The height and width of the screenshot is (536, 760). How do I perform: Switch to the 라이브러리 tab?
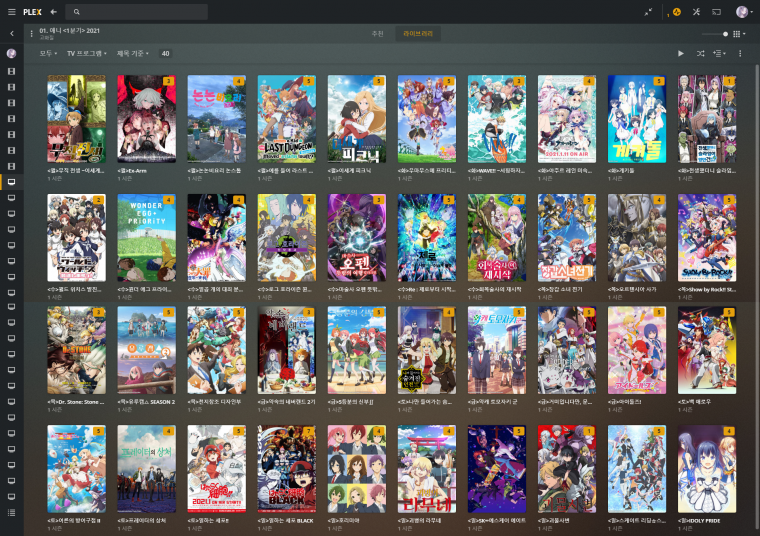(418, 33)
